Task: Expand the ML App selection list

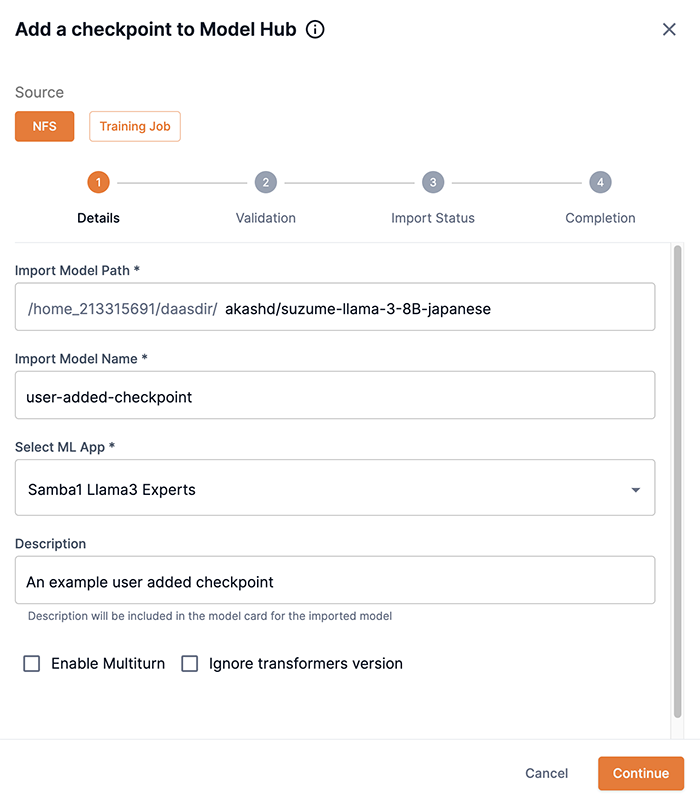Action: coord(335,487)
